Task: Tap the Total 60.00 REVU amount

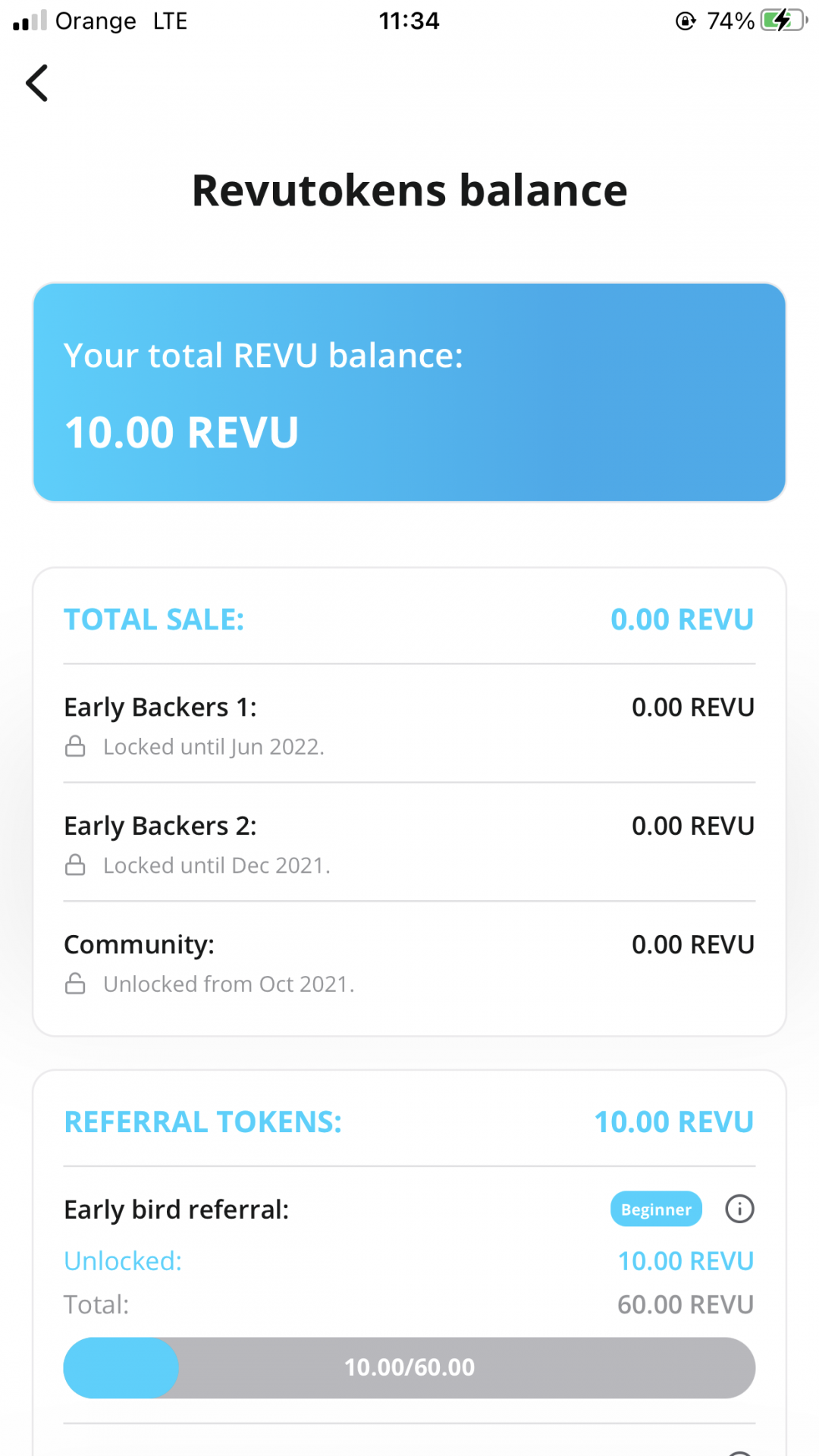Action: coord(686,1304)
